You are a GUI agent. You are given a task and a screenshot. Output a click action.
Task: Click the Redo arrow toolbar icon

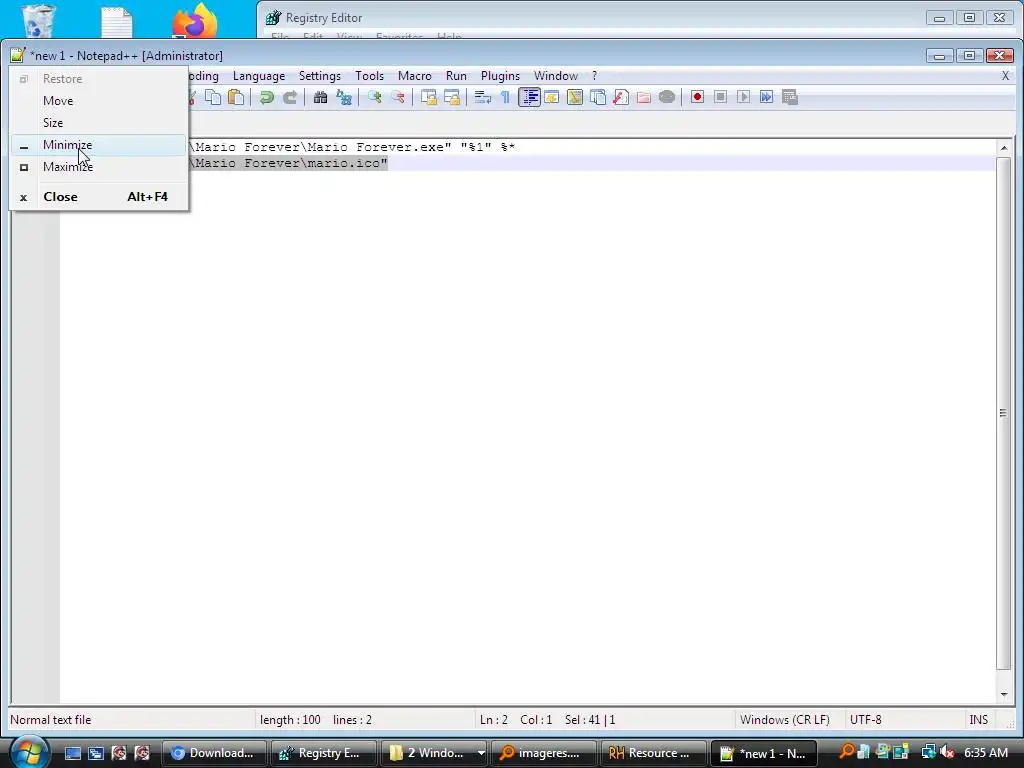click(x=289, y=97)
